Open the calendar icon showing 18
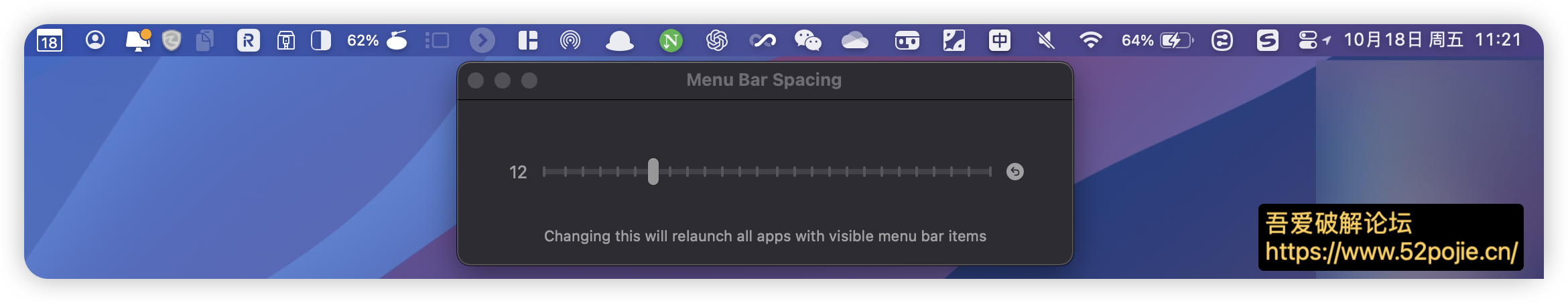 [x=49, y=41]
